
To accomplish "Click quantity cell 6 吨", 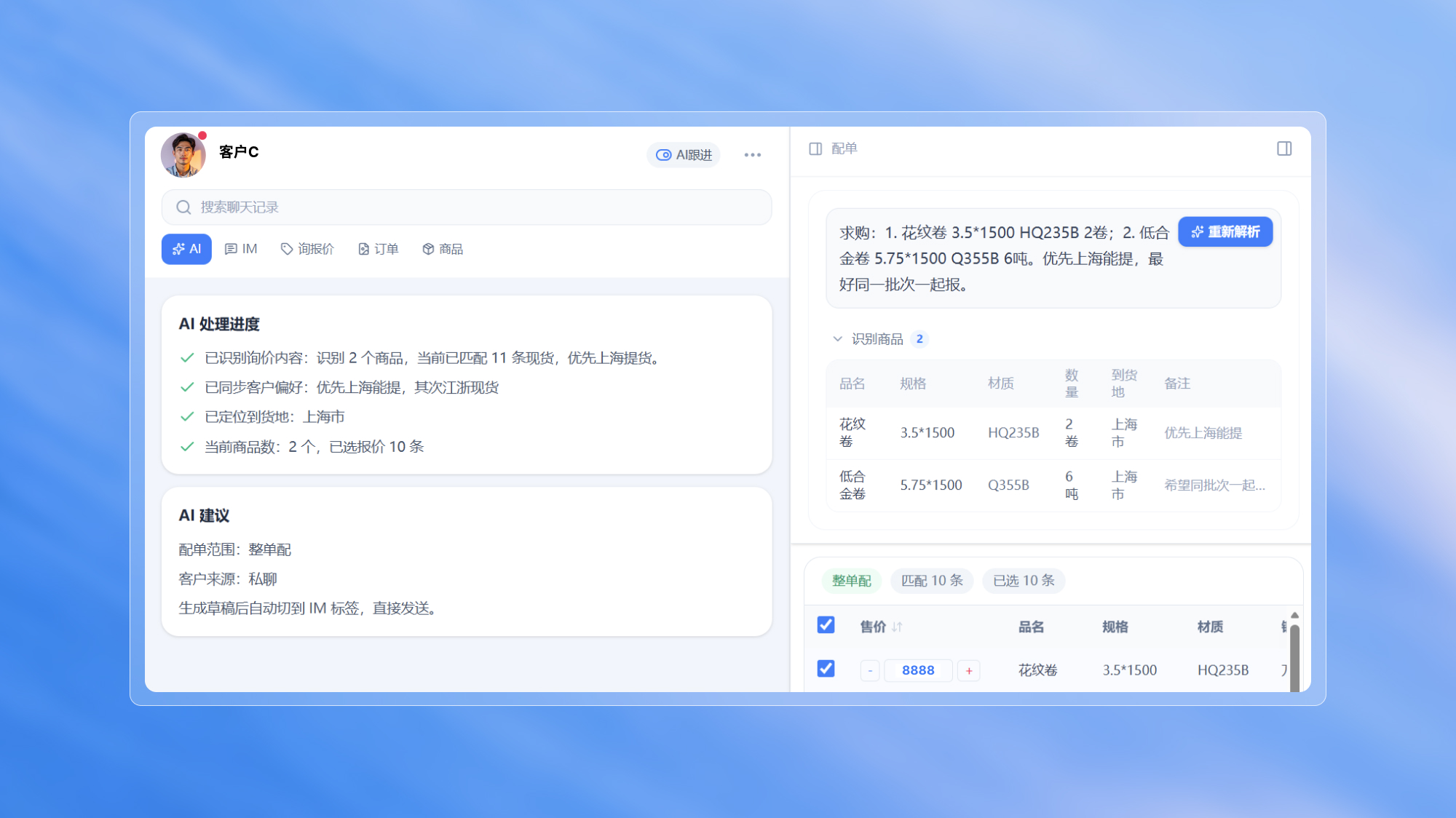I will 1072,485.
